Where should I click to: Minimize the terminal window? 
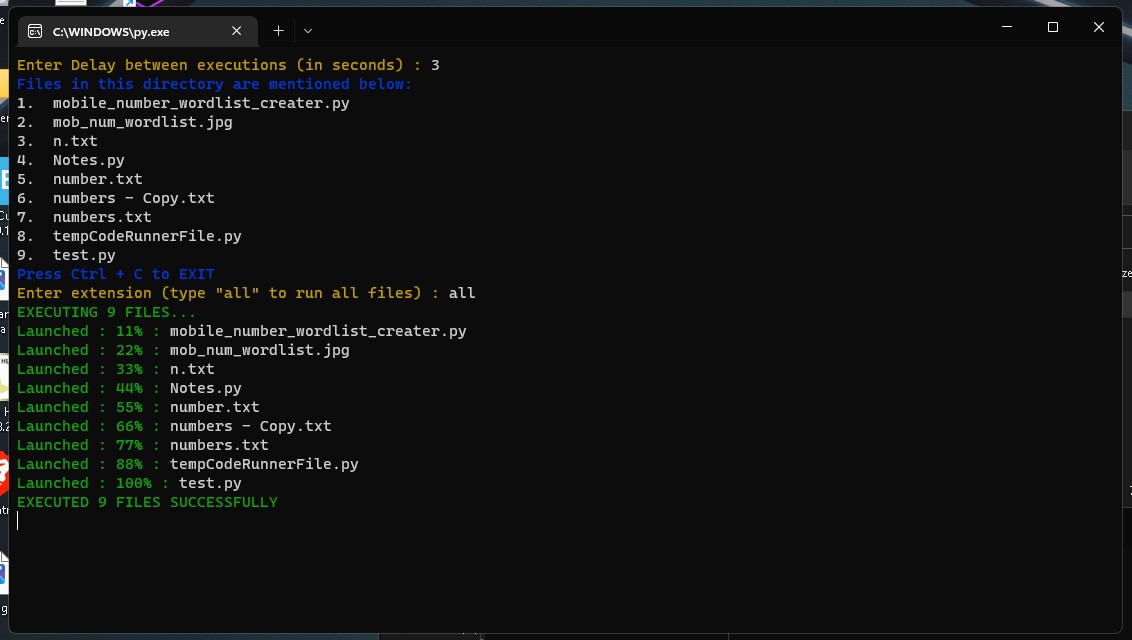(1006, 27)
